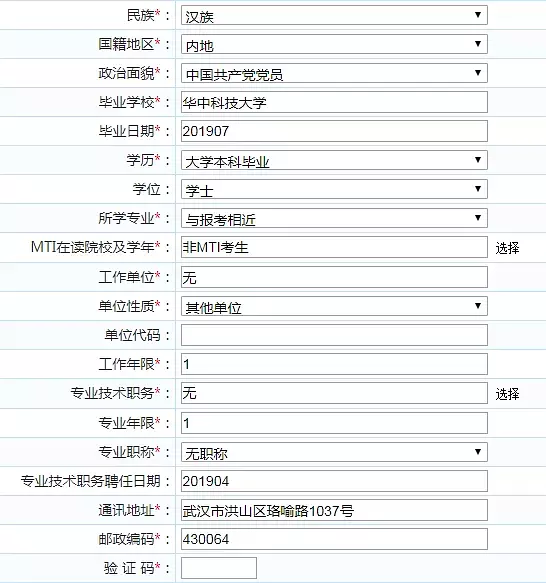The height and width of the screenshot is (583, 546).
Task: Click 选择 link beside MTI field
Action: 507,248
